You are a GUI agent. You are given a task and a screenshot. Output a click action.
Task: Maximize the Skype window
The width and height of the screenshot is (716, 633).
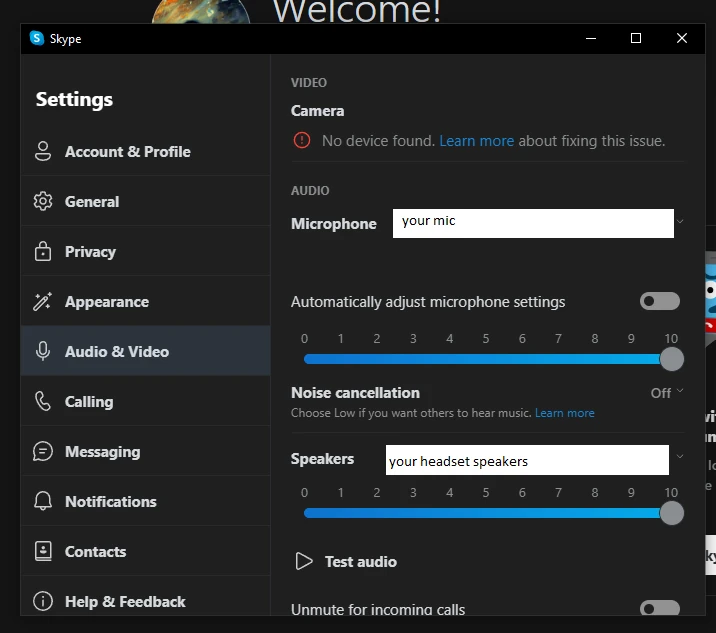point(636,38)
